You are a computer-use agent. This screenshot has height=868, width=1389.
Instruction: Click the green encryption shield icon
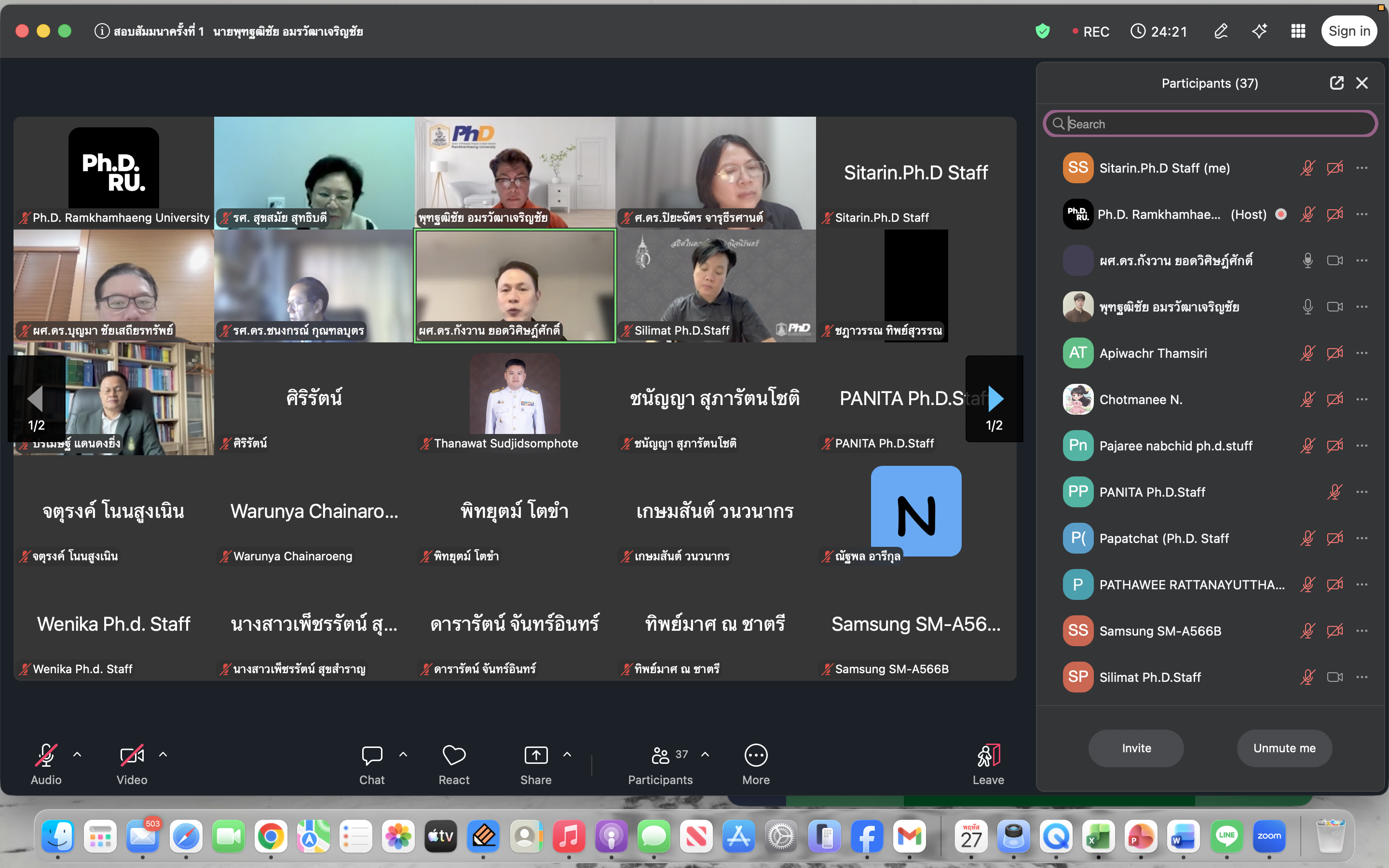tap(1042, 31)
